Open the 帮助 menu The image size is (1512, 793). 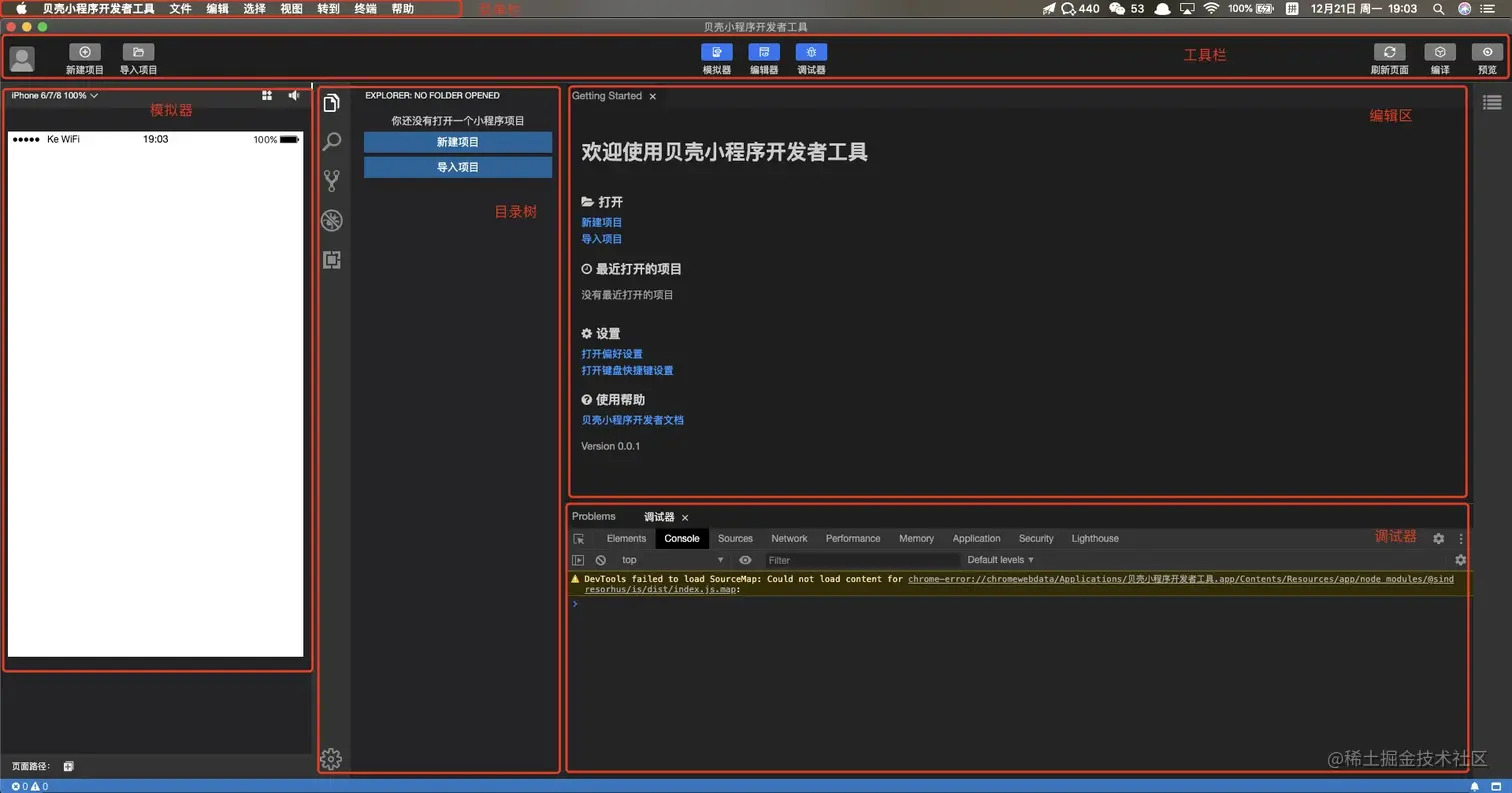coord(402,8)
